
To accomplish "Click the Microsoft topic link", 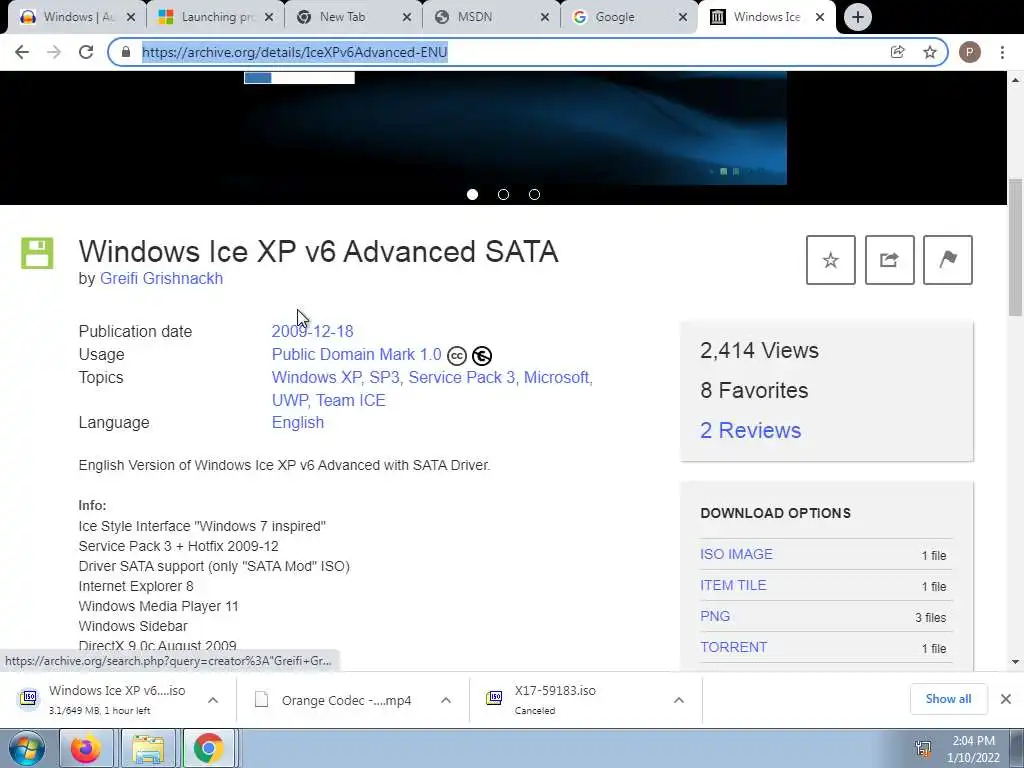I will tap(557, 377).
